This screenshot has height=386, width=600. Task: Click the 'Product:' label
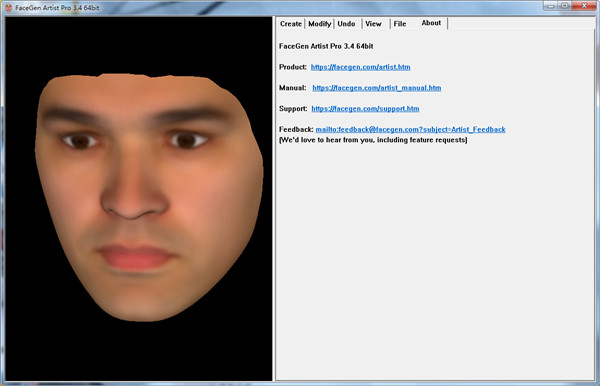293,67
